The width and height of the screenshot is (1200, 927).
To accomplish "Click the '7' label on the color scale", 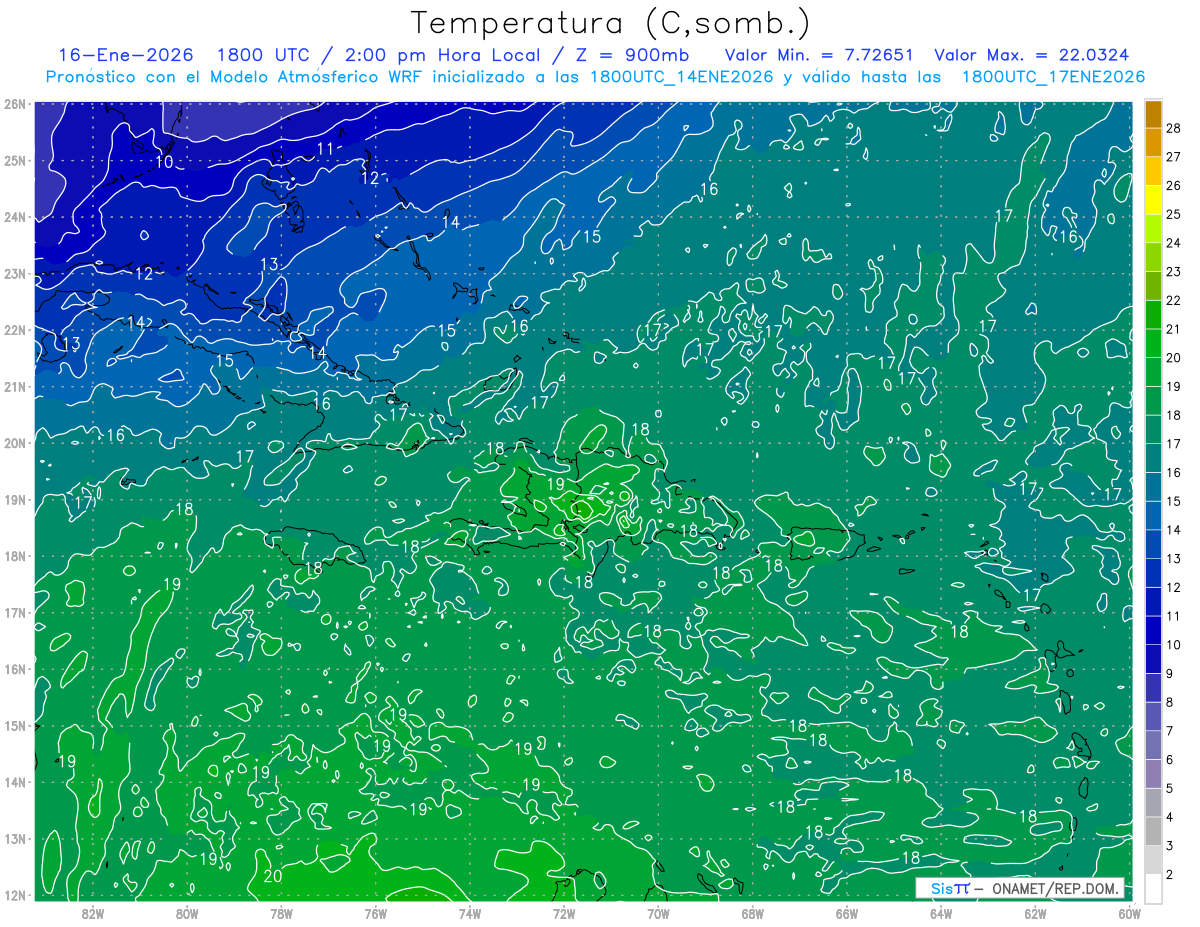I will [x=1169, y=731].
